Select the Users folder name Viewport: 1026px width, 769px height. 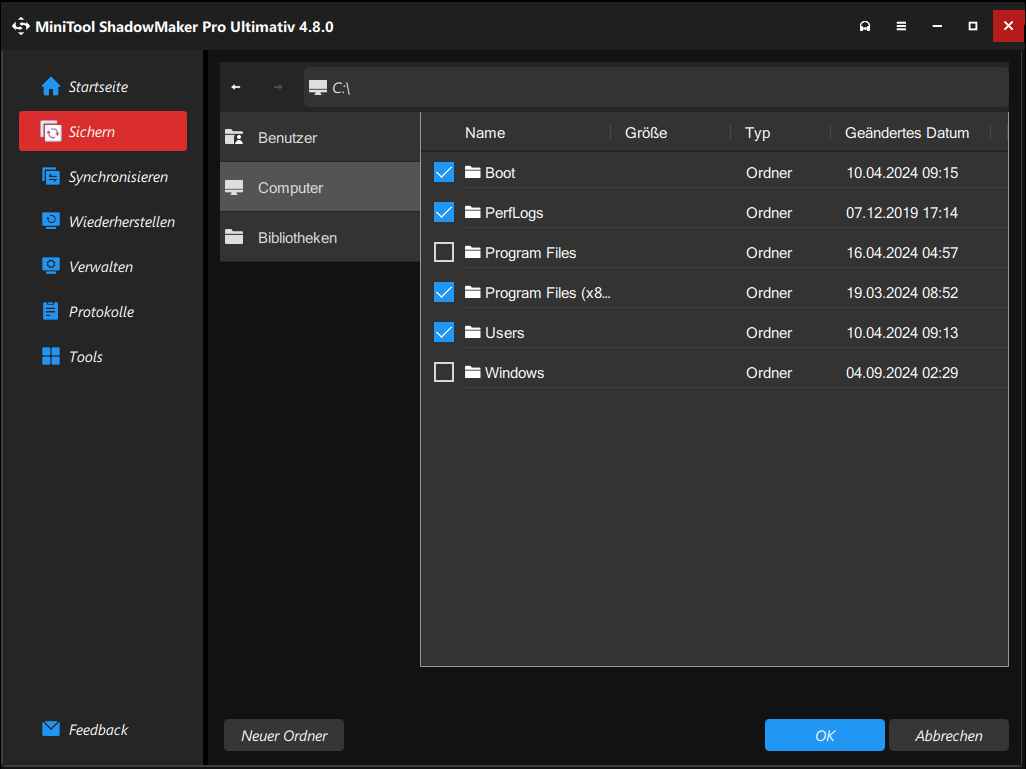pyautogui.click(x=504, y=332)
